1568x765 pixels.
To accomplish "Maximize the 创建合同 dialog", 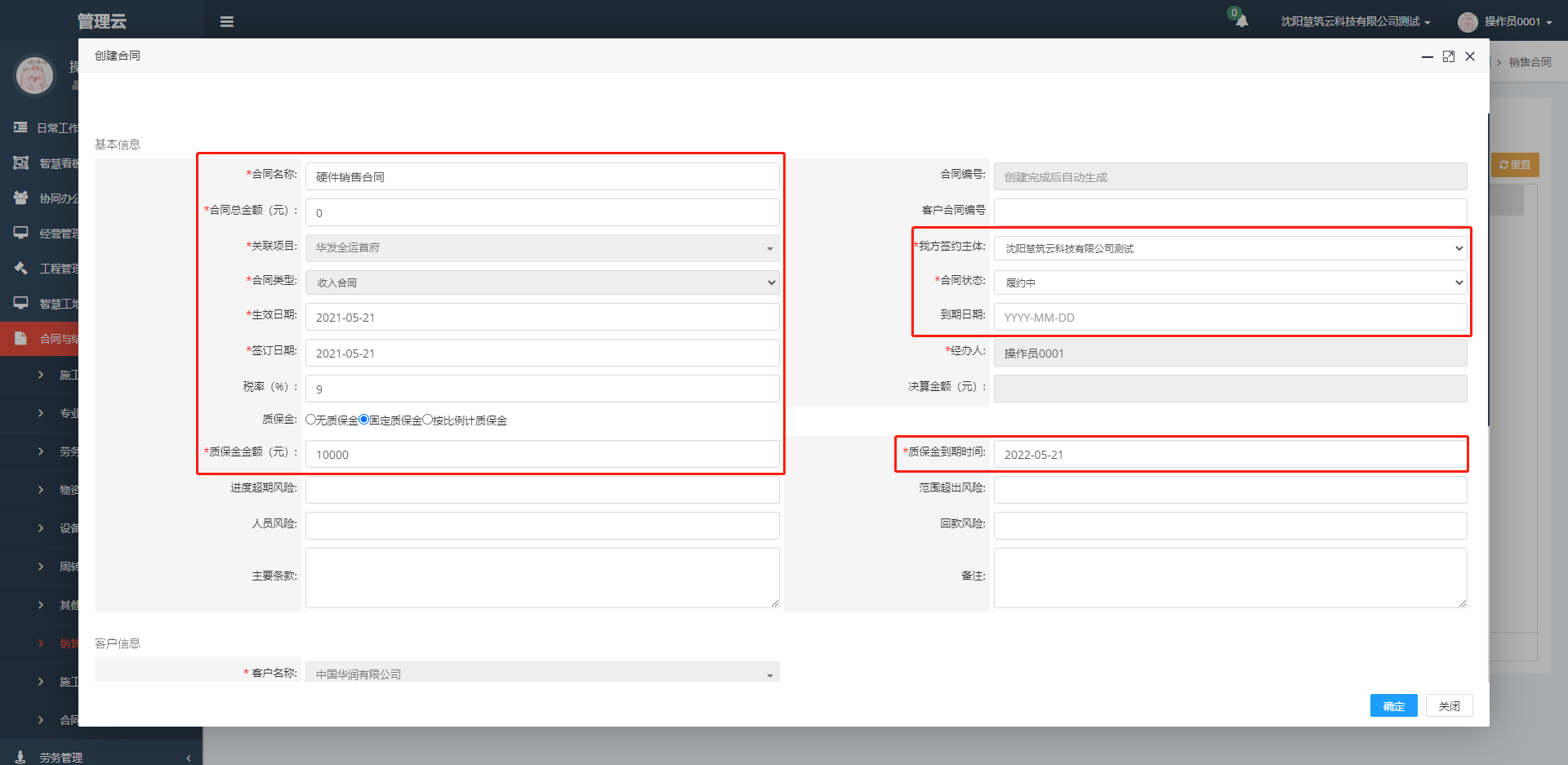I will [x=1449, y=56].
